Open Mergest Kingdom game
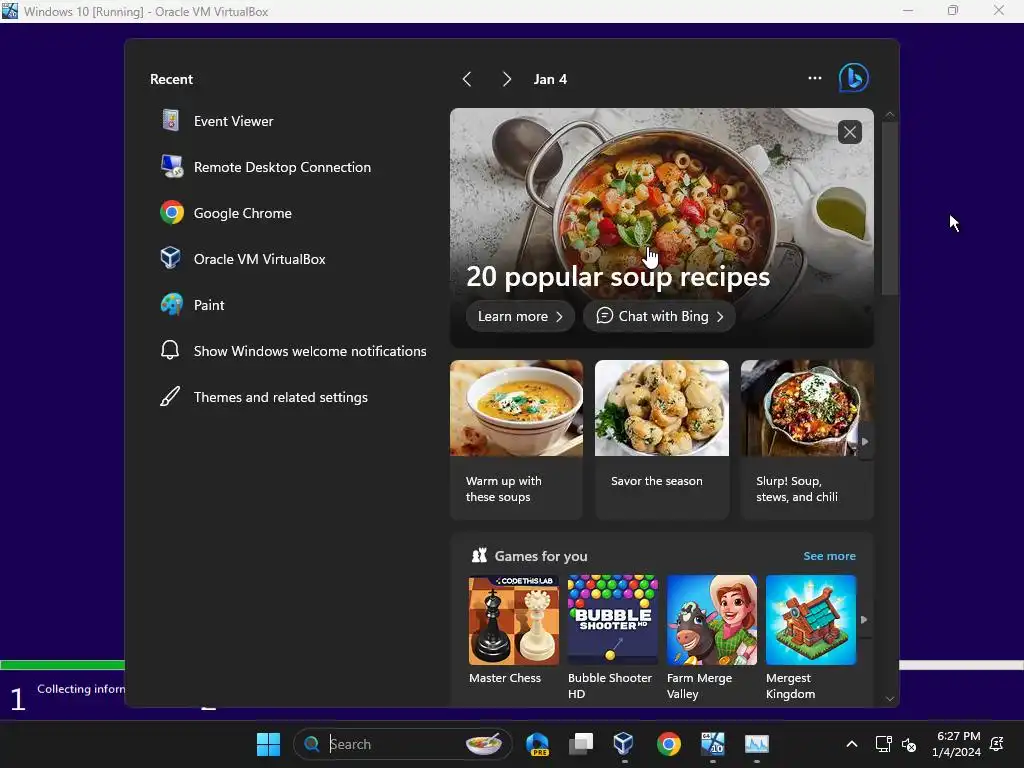 [x=810, y=638]
